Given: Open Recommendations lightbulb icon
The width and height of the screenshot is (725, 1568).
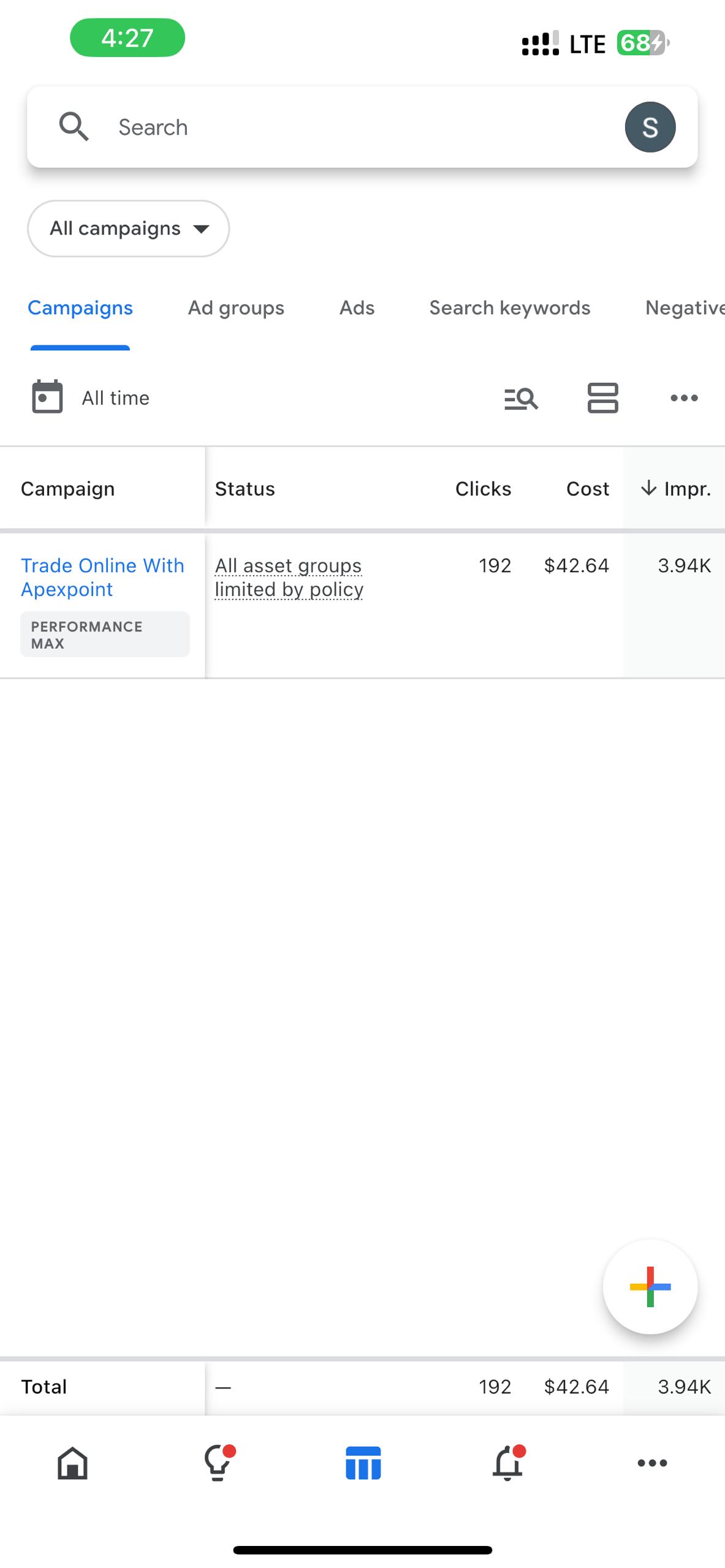Looking at the screenshot, I should click(x=218, y=1463).
